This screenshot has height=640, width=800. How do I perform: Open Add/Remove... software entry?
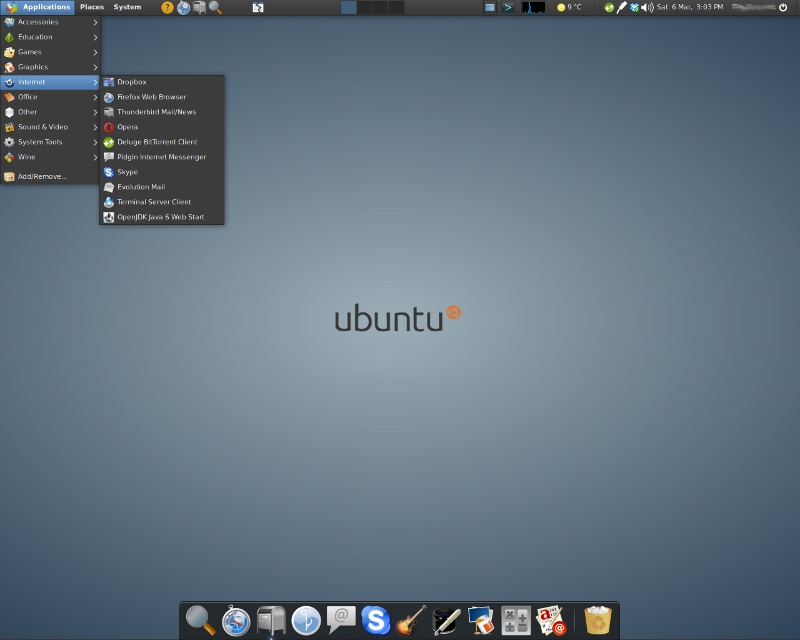point(51,177)
